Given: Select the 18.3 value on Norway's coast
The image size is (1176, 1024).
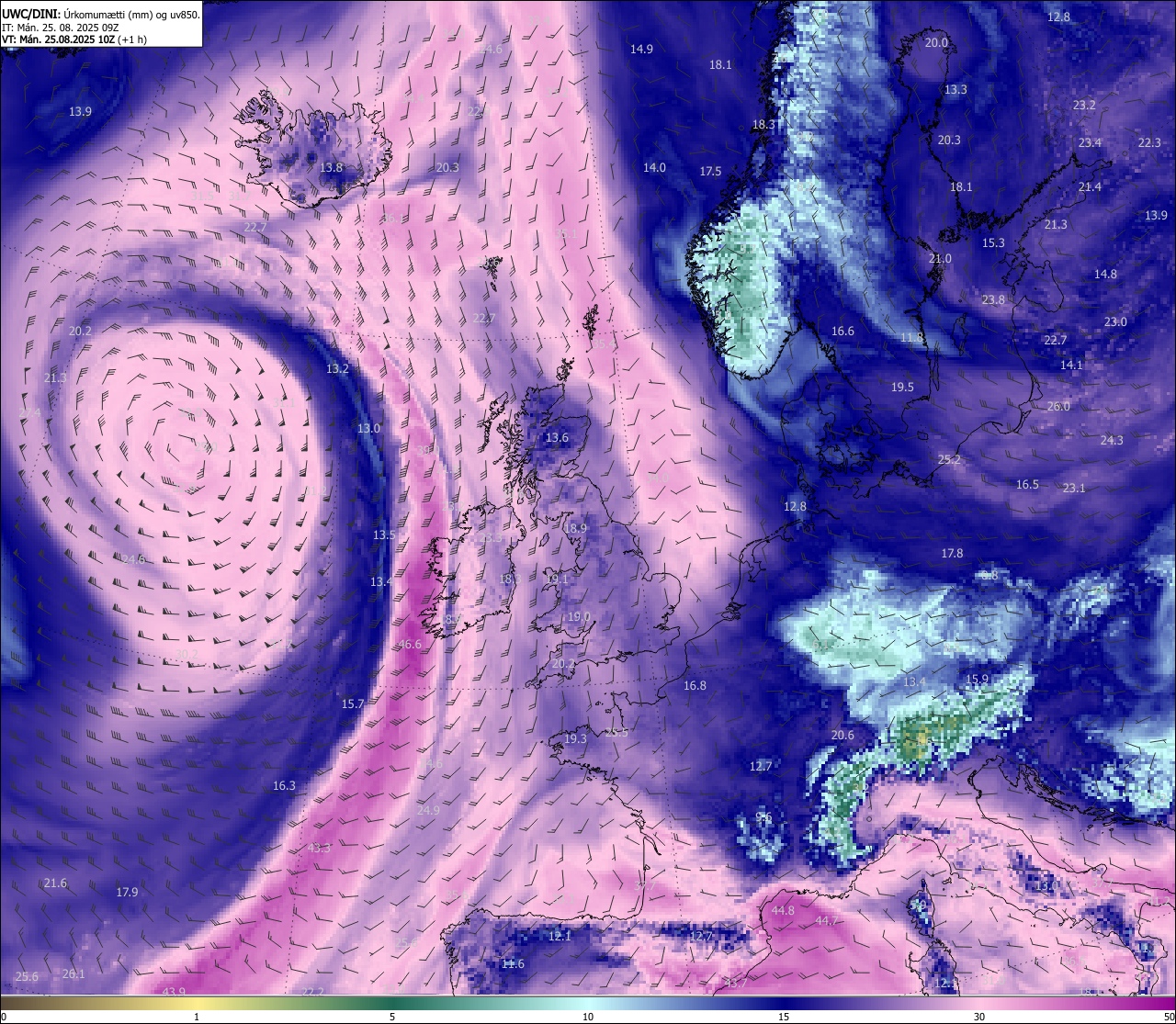Looking at the screenshot, I should click(764, 125).
